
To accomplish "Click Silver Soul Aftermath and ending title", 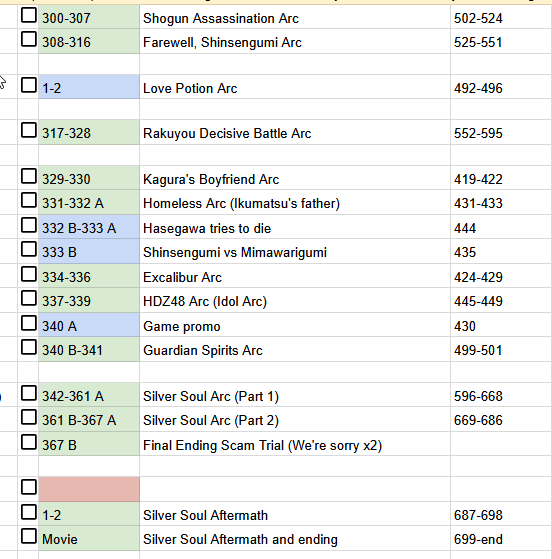I will coord(240,539).
